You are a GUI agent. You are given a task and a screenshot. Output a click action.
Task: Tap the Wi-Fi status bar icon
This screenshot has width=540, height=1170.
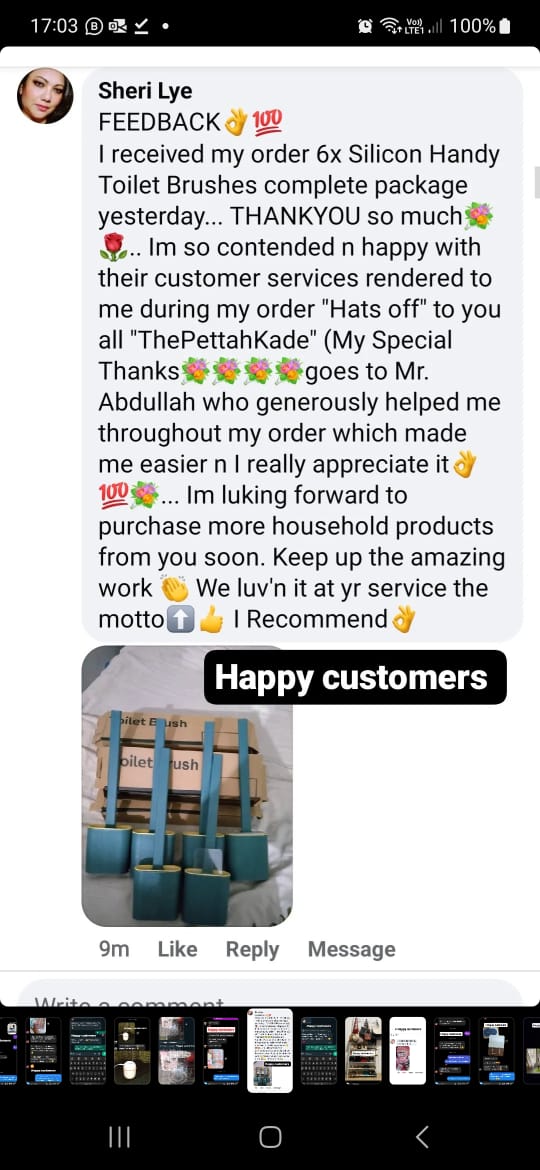pyautogui.click(x=391, y=26)
